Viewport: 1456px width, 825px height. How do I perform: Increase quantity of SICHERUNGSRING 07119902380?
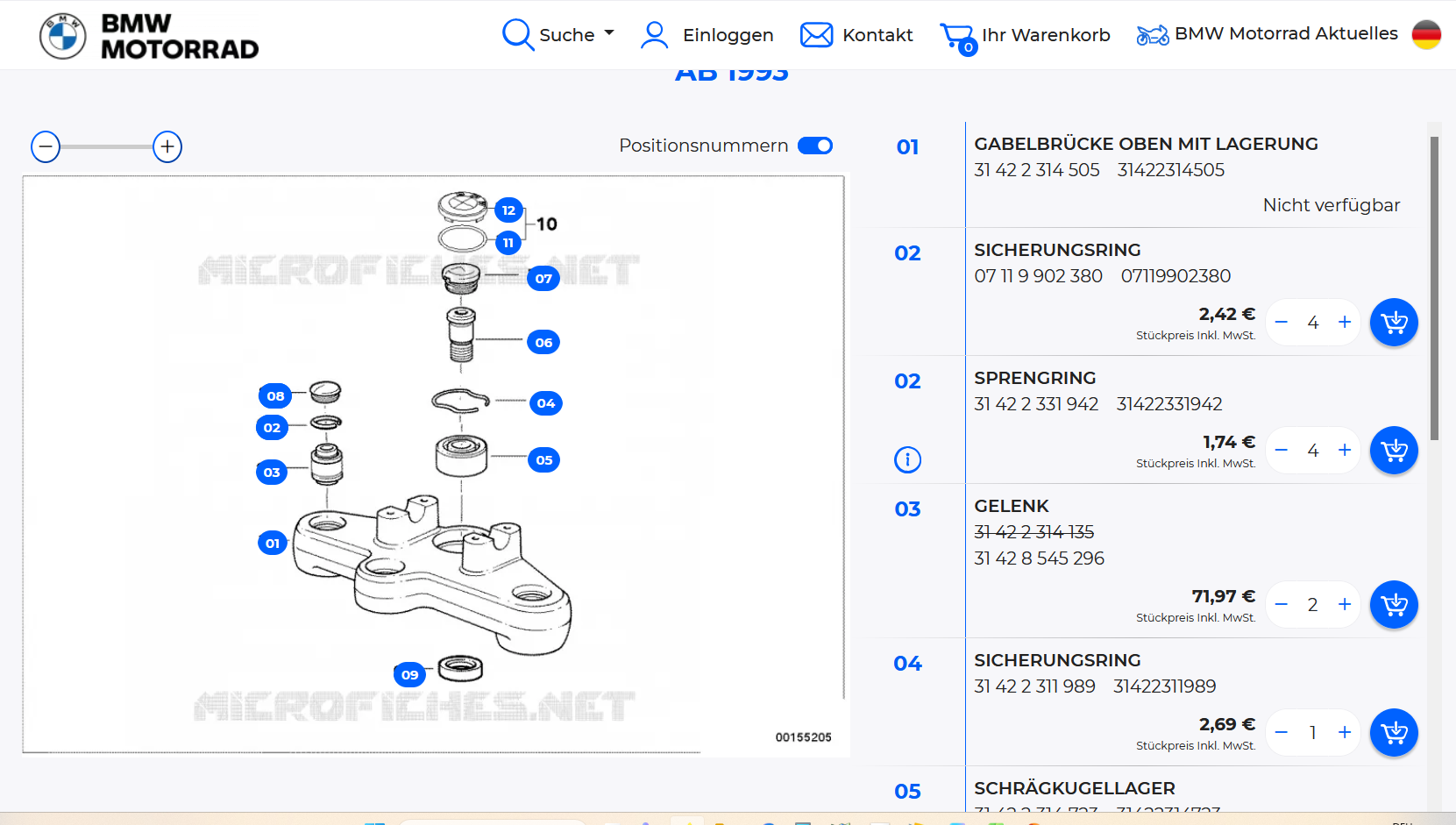coord(1345,323)
